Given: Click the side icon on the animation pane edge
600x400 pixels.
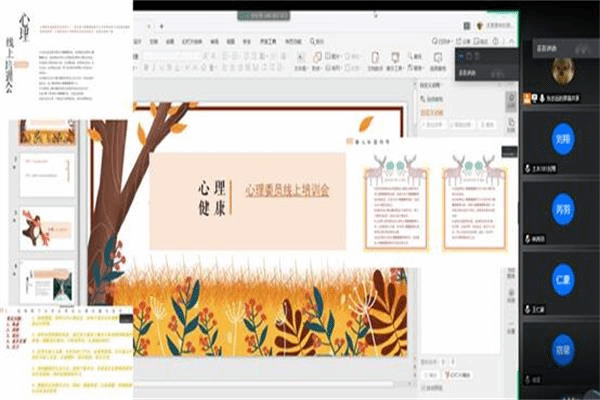Looking at the screenshot, I should point(510,97).
